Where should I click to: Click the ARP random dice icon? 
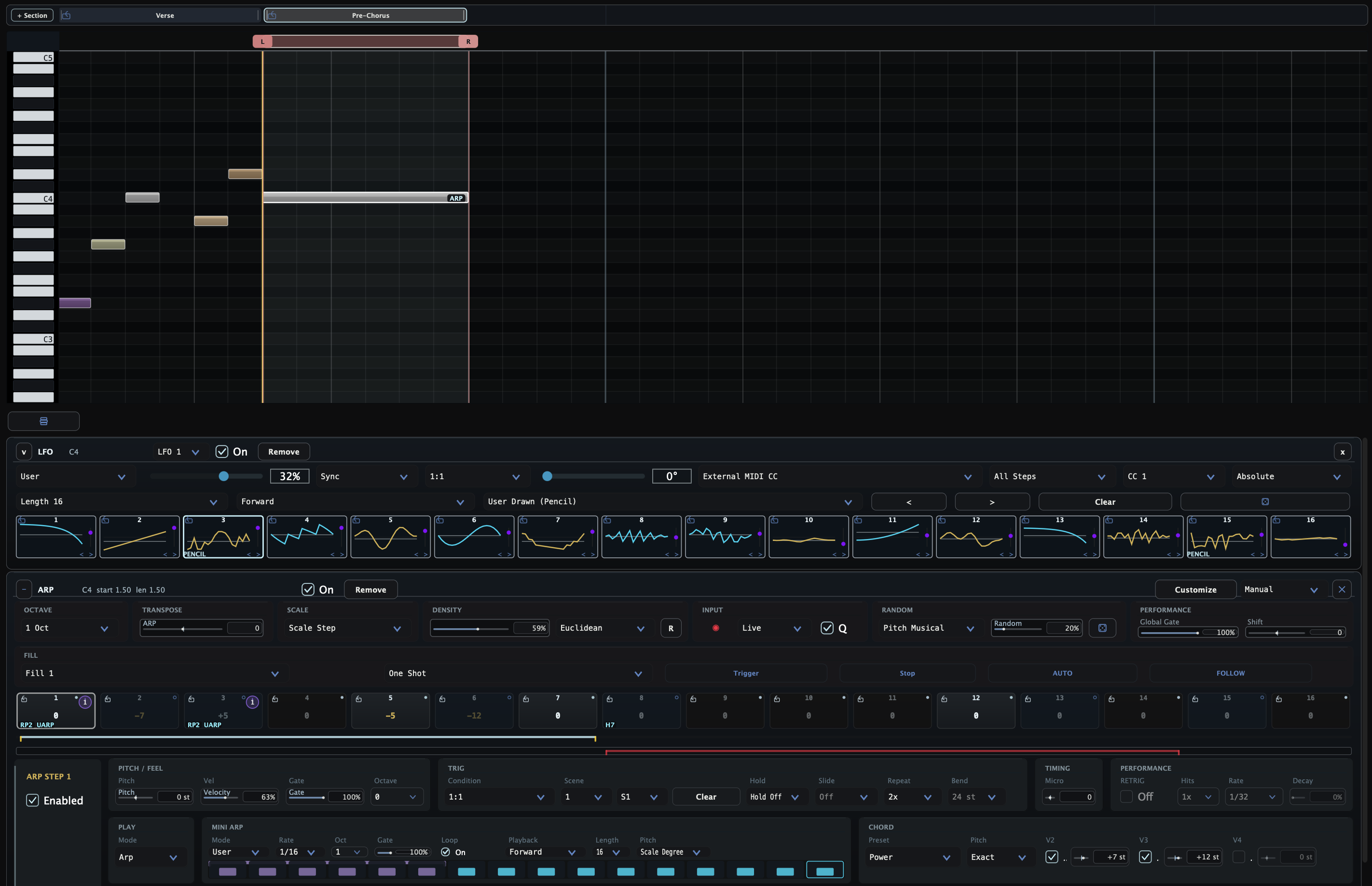[x=1102, y=628]
